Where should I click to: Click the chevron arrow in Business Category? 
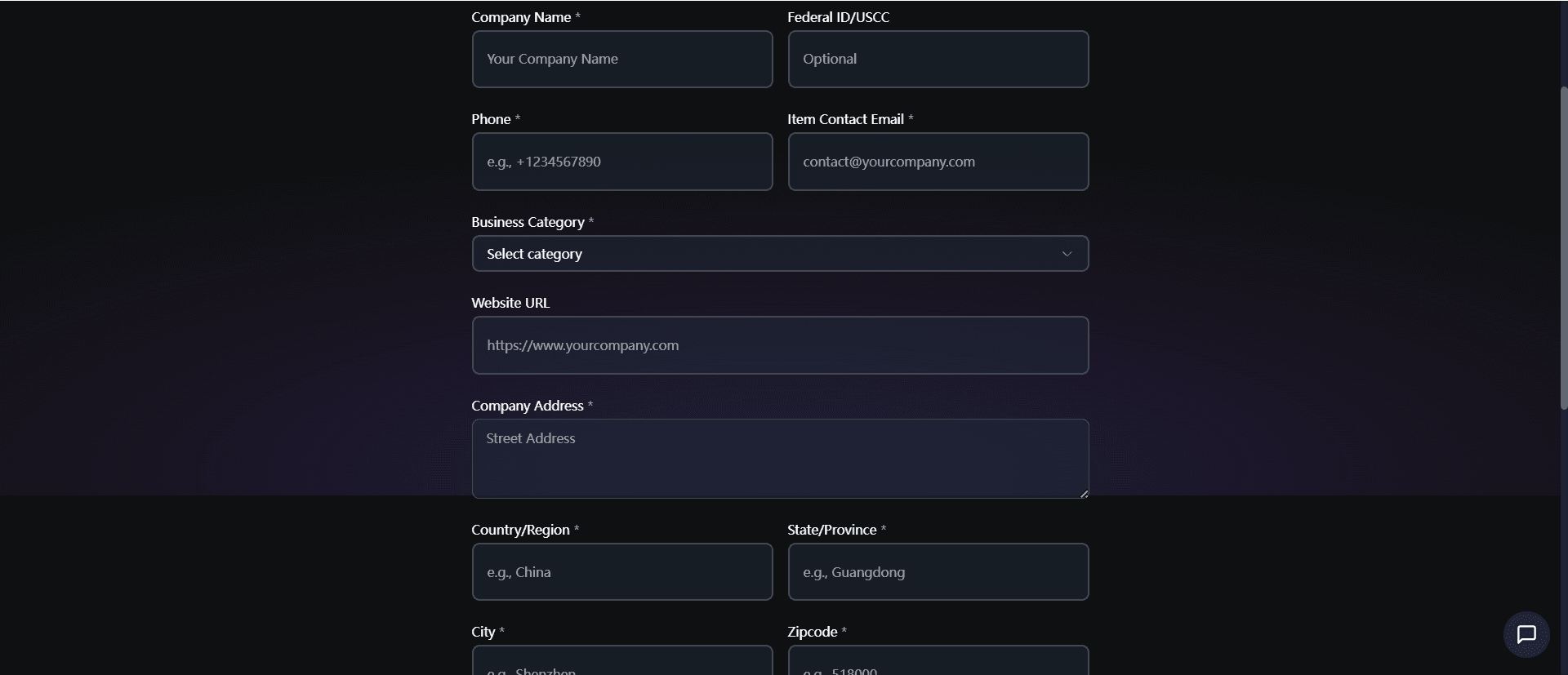(x=1066, y=254)
